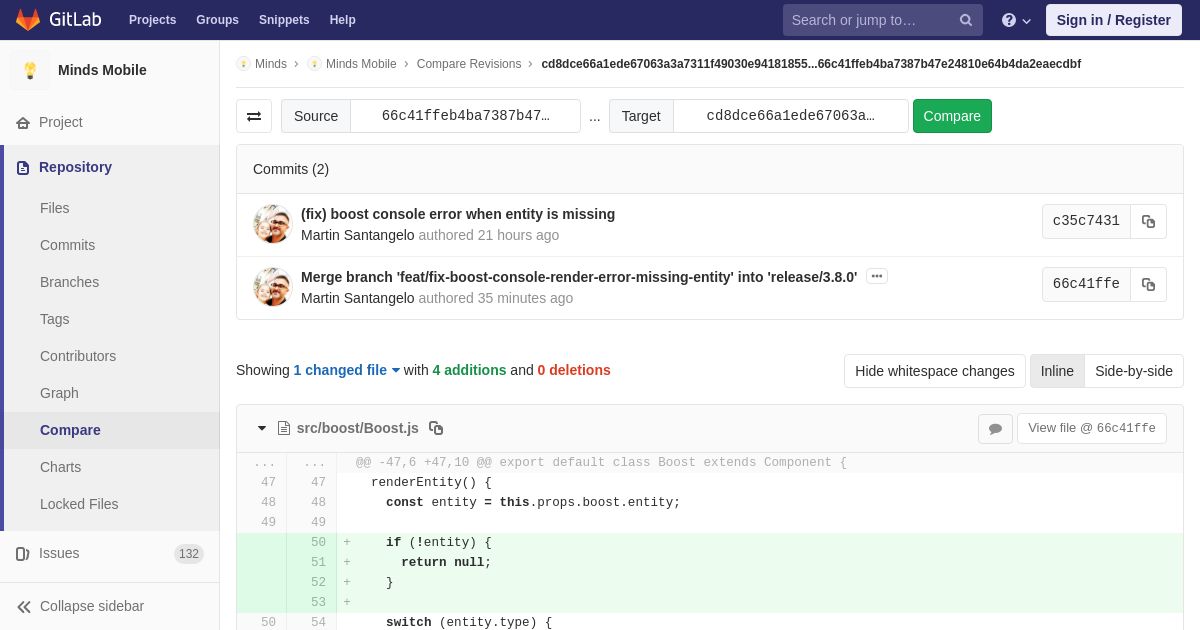Expand merge commit description ellipsis
The height and width of the screenshot is (630, 1200).
point(877,276)
